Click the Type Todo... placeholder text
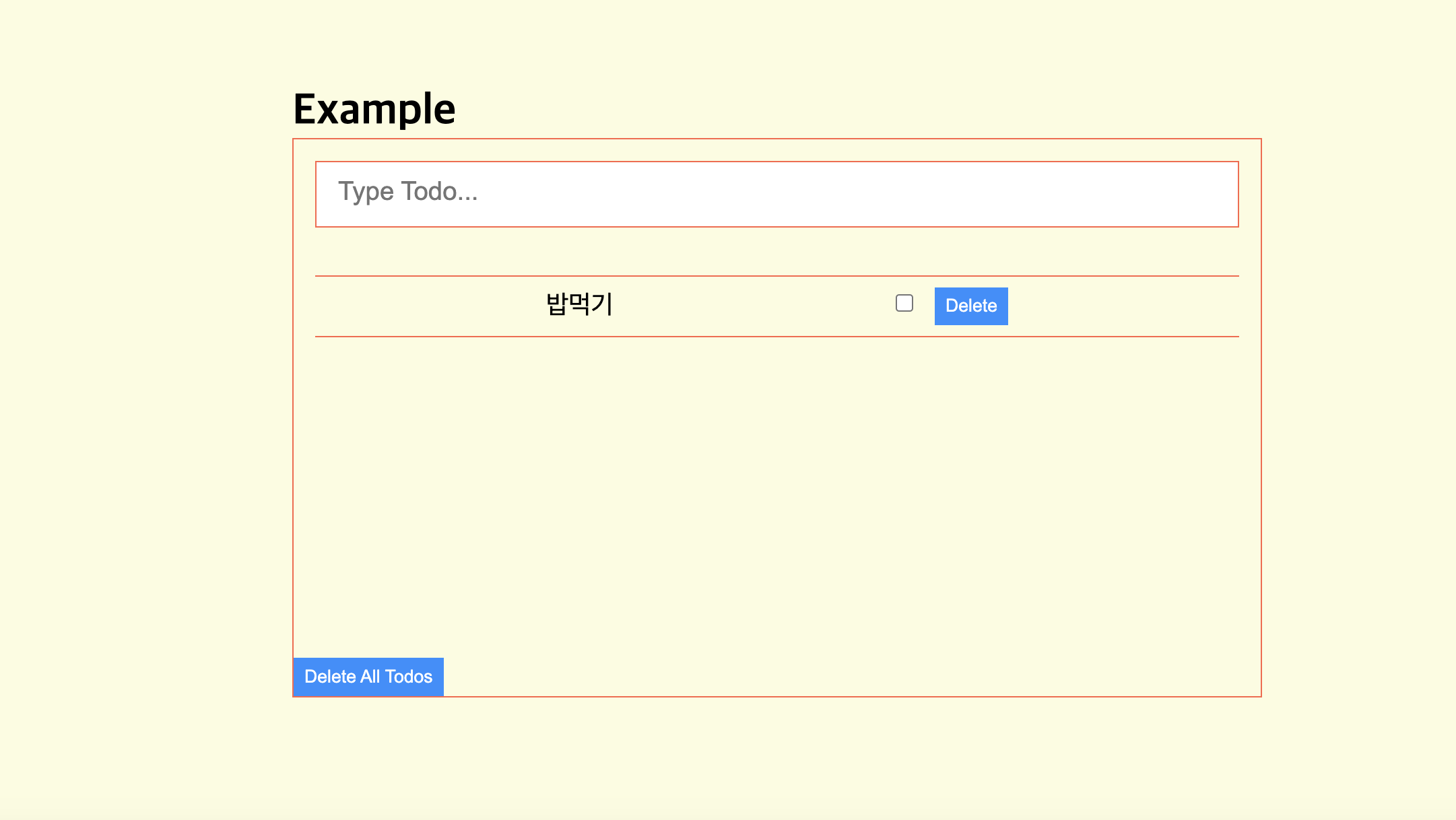1456x820 pixels. 408,192
